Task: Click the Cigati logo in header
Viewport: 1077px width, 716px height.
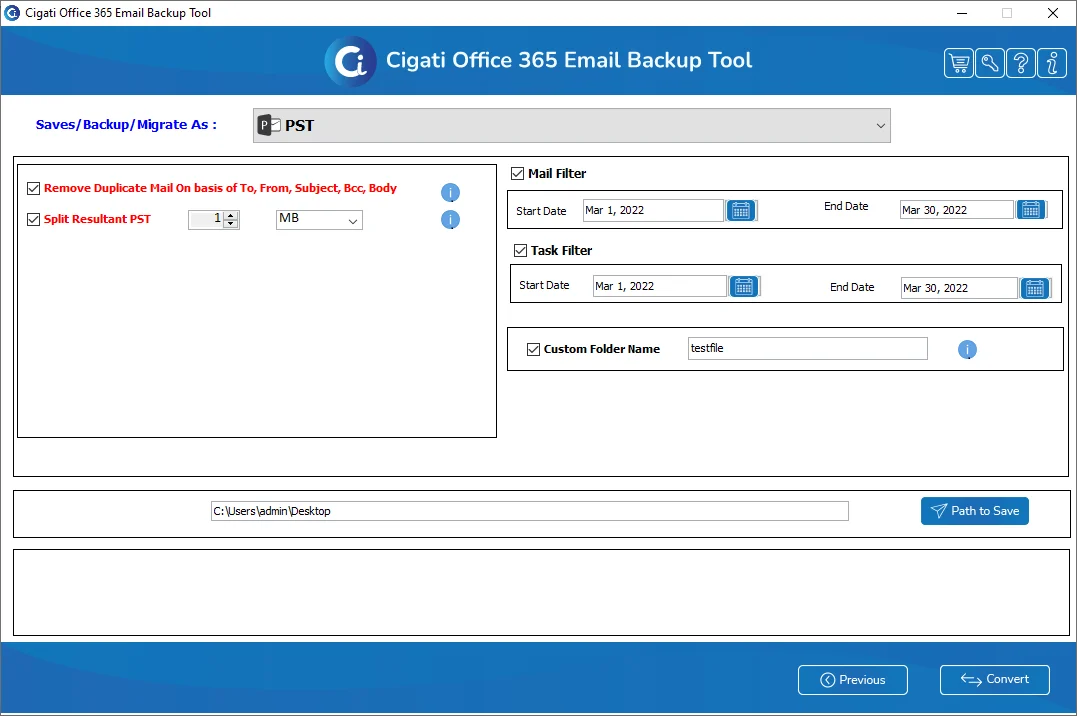Action: coord(350,61)
